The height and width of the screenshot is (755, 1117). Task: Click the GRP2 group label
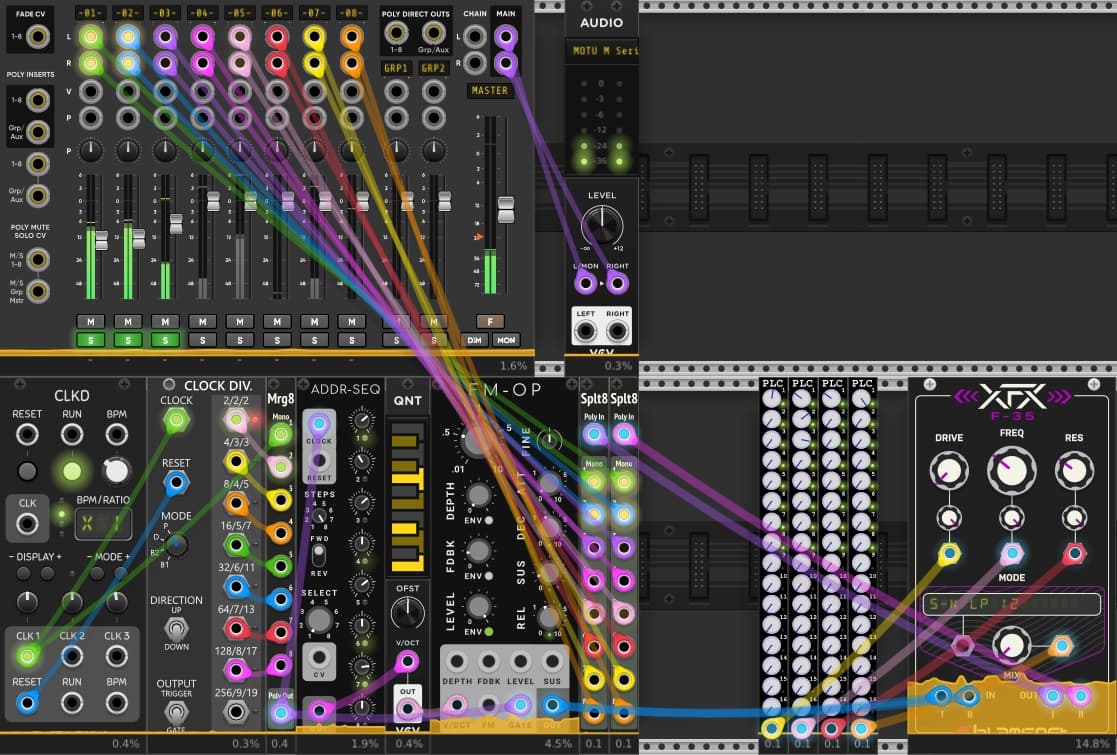click(433, 68)
